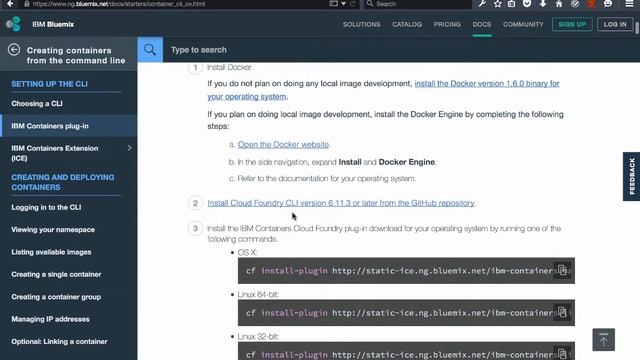The image size is (640, 360).
Task: Click the OS X cf install-plugin code block
Action: [406, 270]
